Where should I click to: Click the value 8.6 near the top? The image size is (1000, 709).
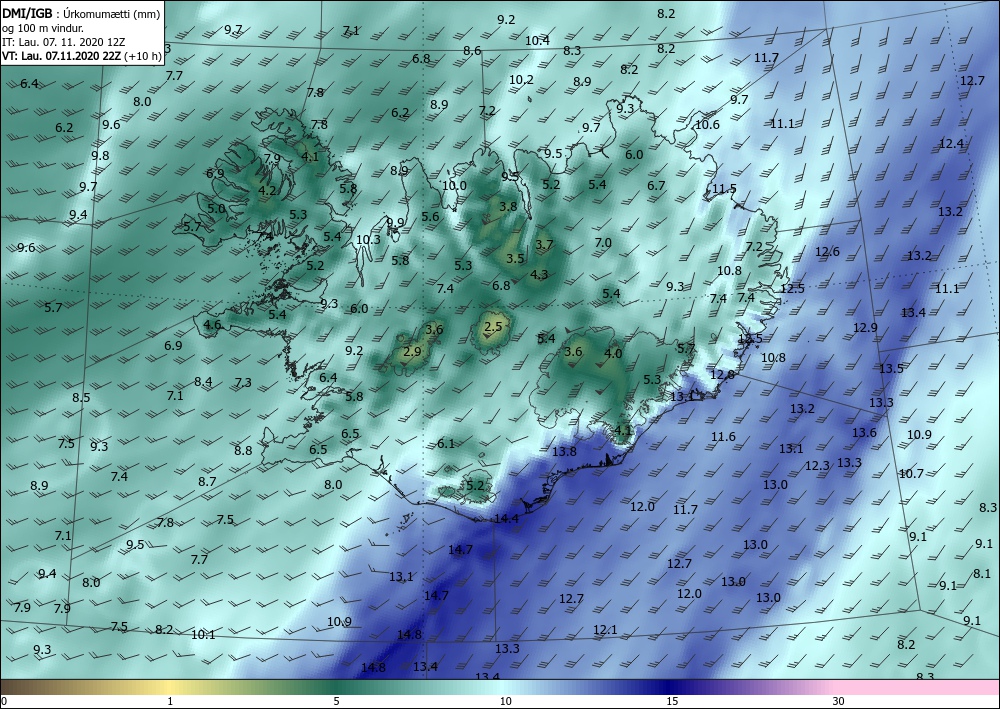[472, 50]
